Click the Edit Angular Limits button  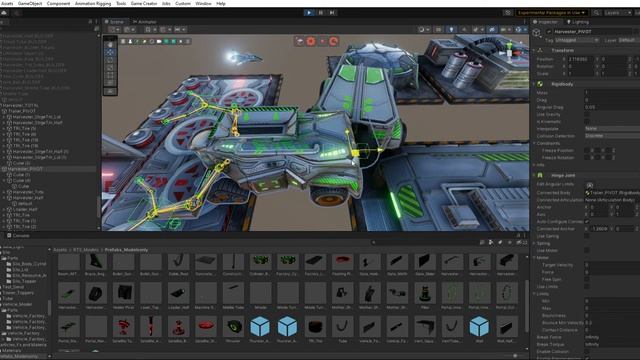coord(589,185)
